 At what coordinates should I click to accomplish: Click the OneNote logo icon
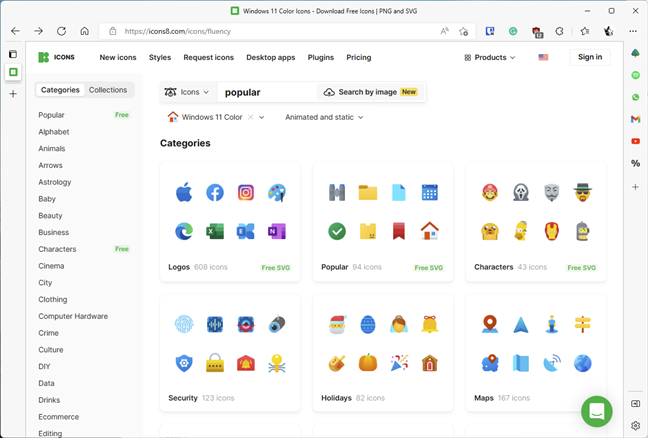click(x=276, y=231)
